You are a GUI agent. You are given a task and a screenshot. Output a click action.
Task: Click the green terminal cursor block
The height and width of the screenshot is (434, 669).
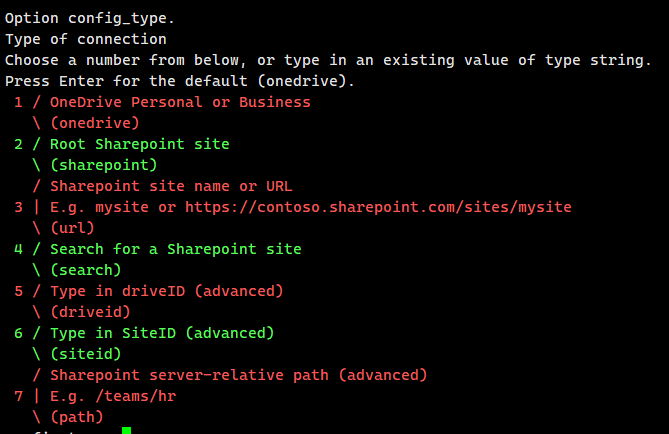[126, 431]
